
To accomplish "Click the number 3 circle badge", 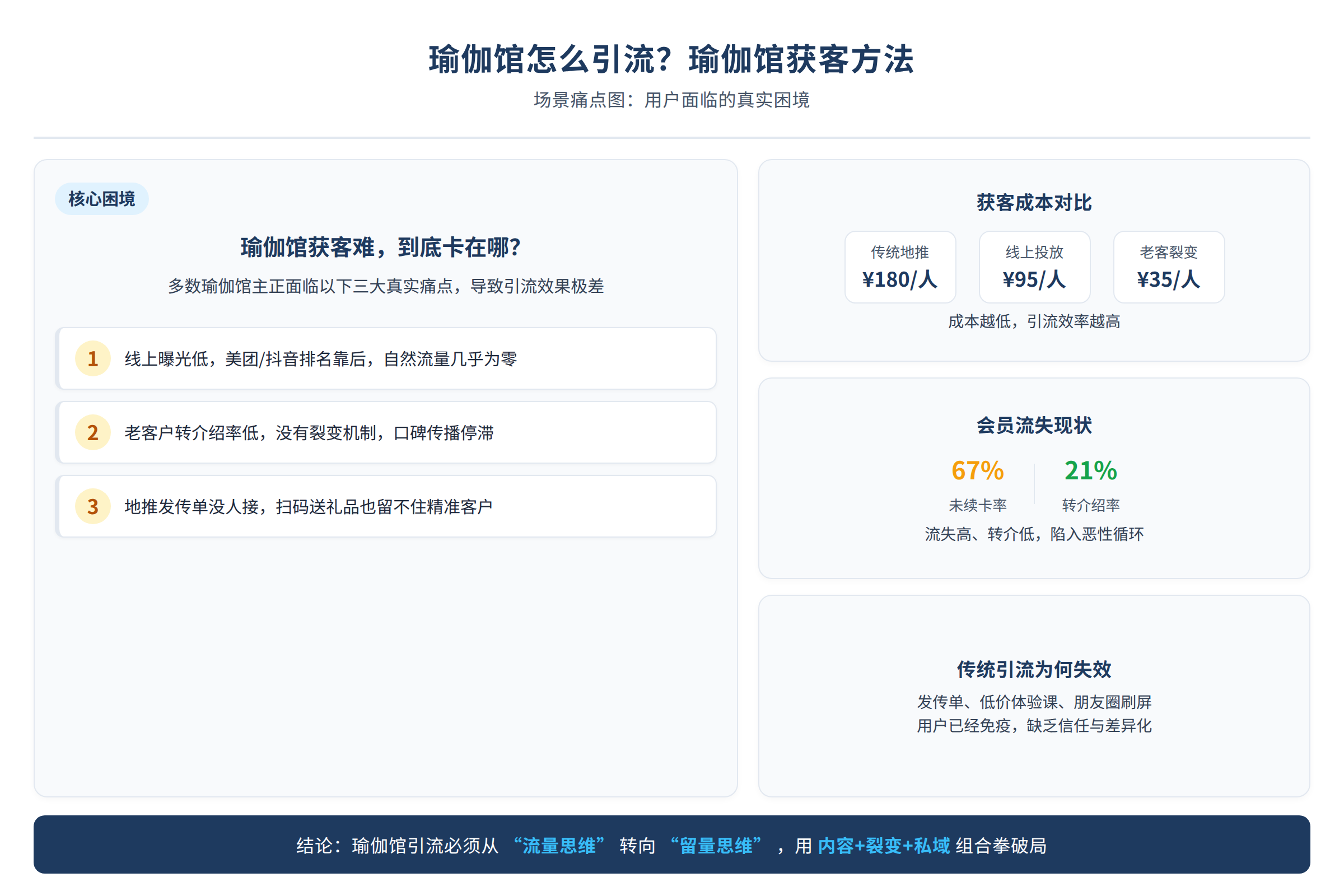I will [92, 506].
